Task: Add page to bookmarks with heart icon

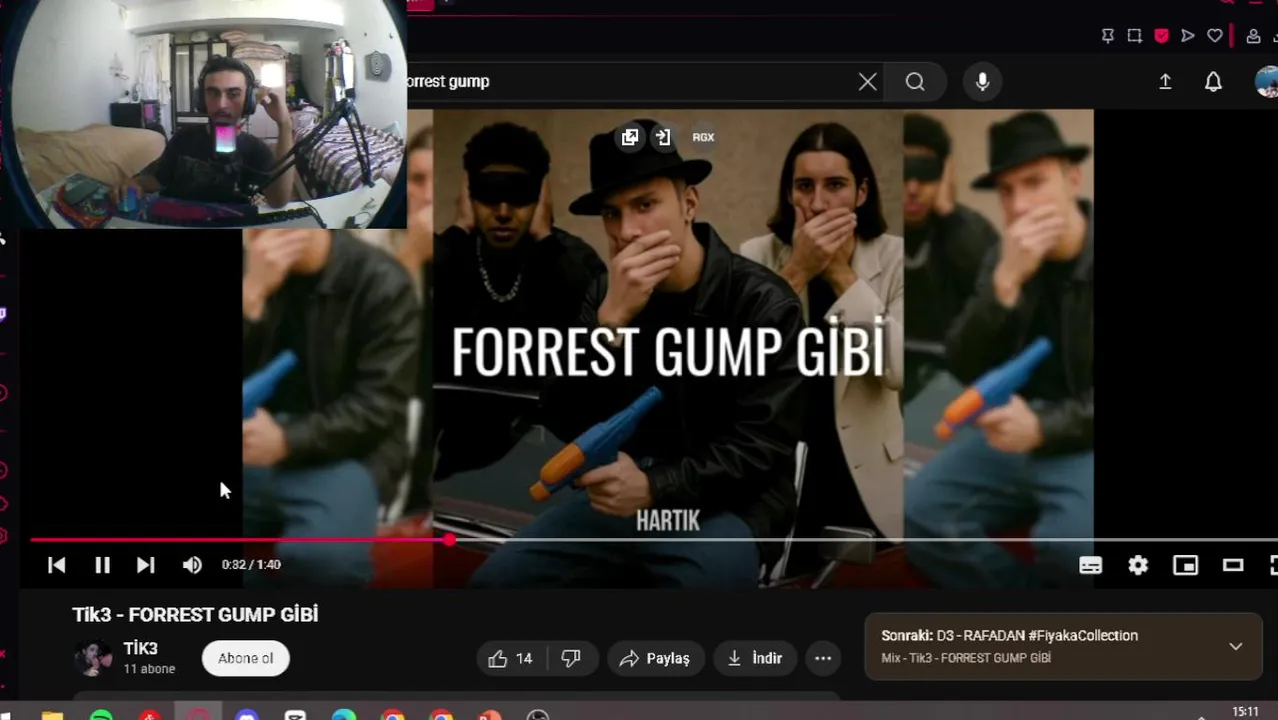Action: (1215, 36)
